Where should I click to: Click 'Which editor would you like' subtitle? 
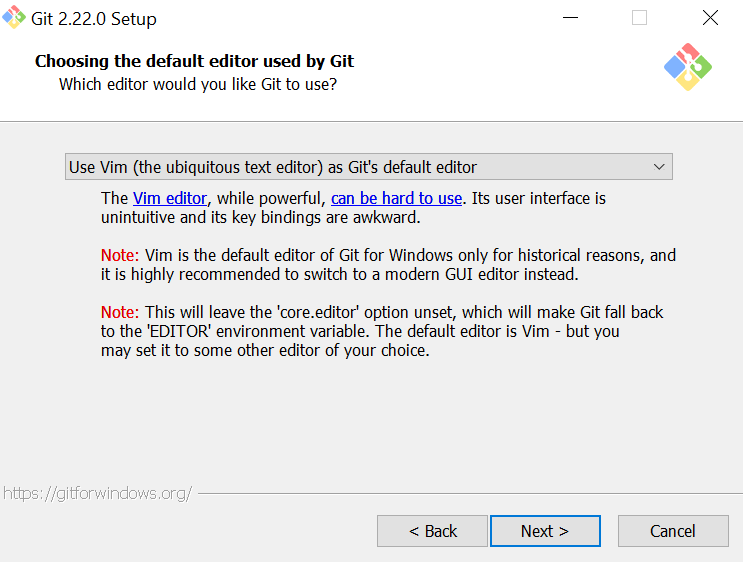198,84
